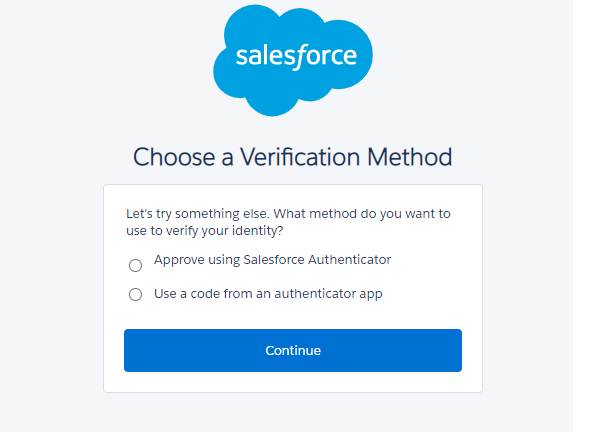Viewport: 600px width, 432px height.
Task: Click the word 'Continue' on the button
Action: (293, 351)
